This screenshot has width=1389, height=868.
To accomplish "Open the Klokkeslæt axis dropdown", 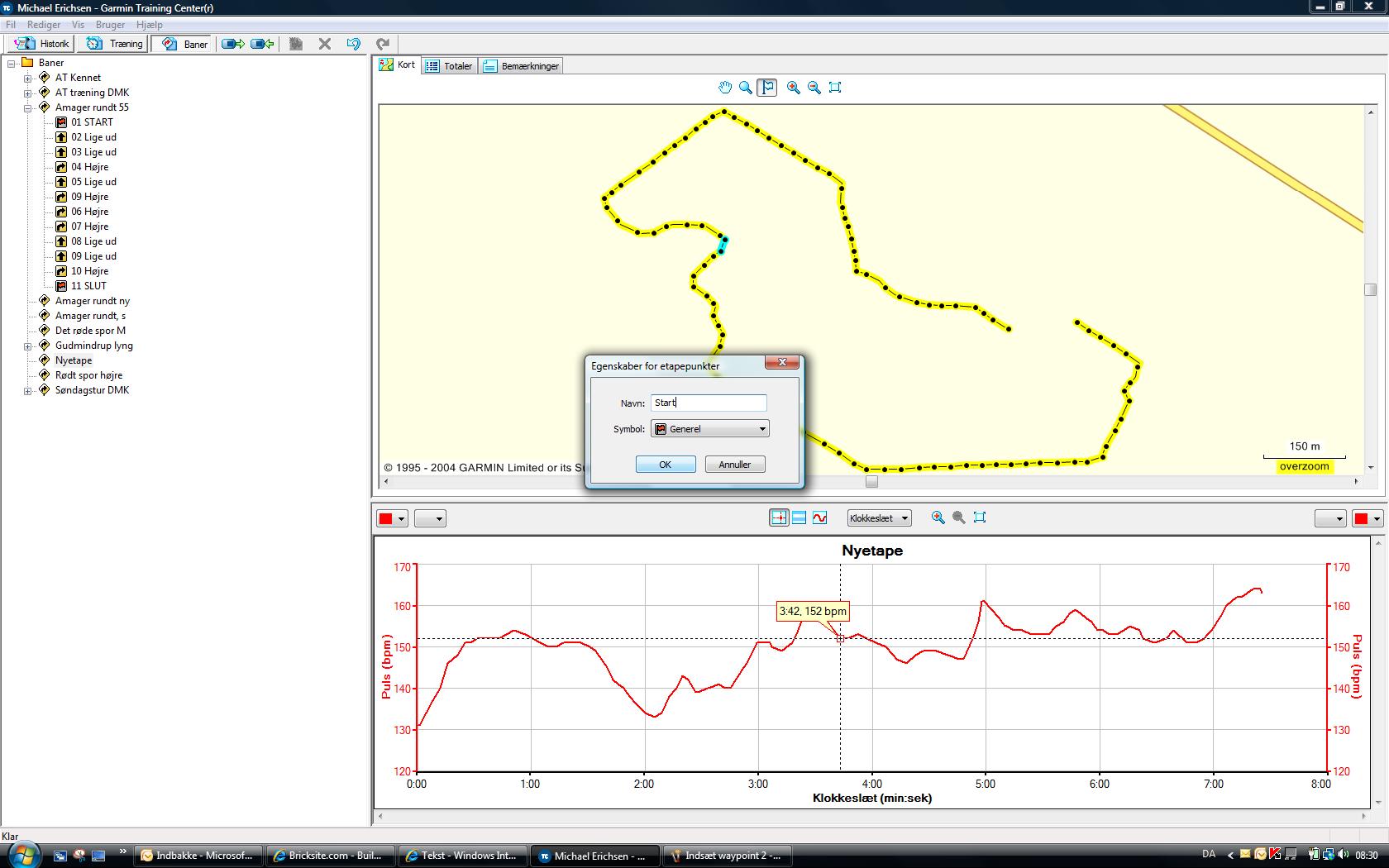I will tap(879, 518).
